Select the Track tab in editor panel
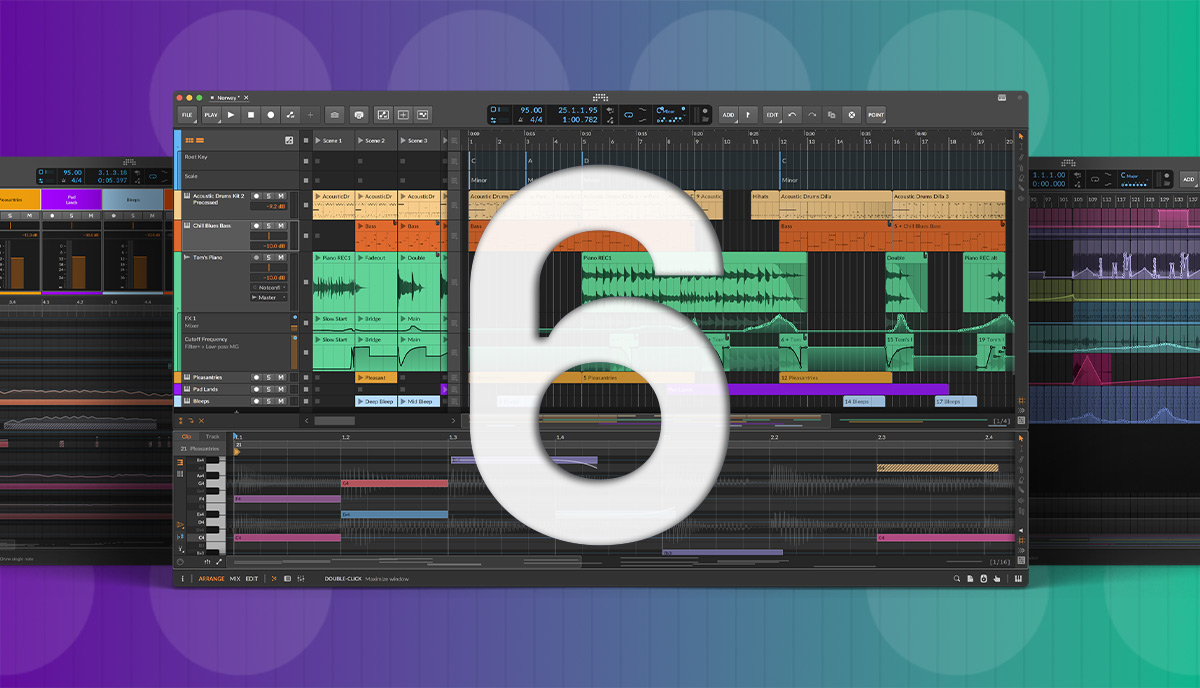The width and height of the screenshot is (1200, 688). coord(212,437)
